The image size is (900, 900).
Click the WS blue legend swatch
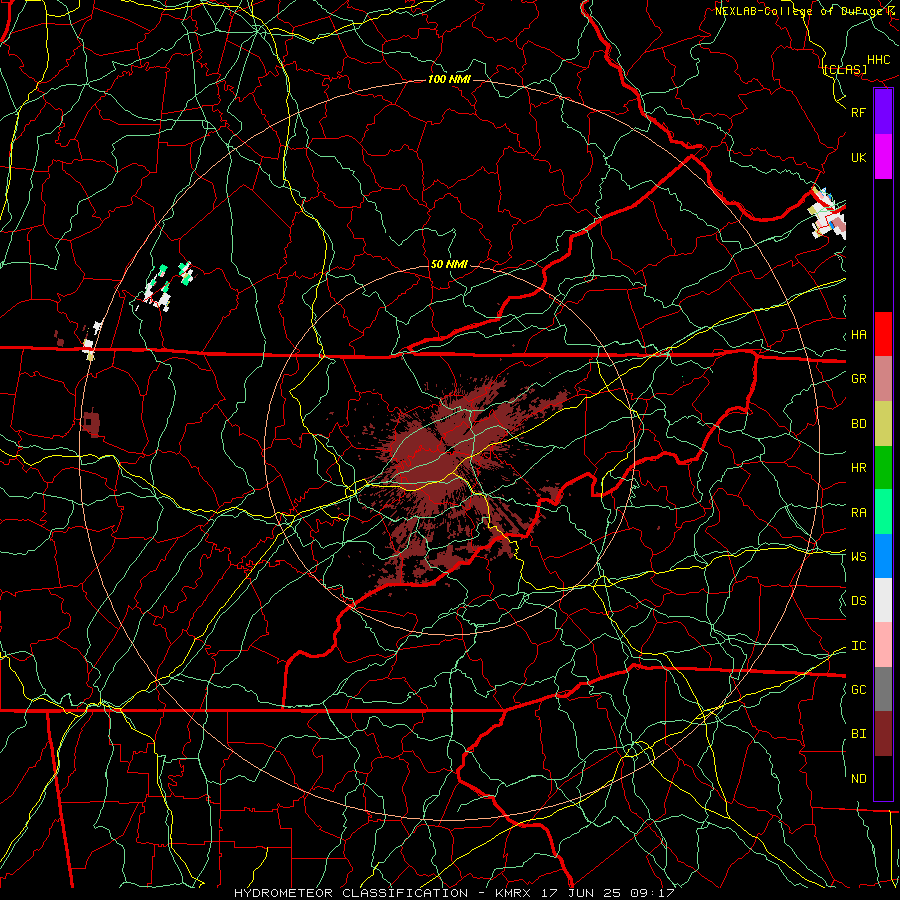(x=883, y=556)
